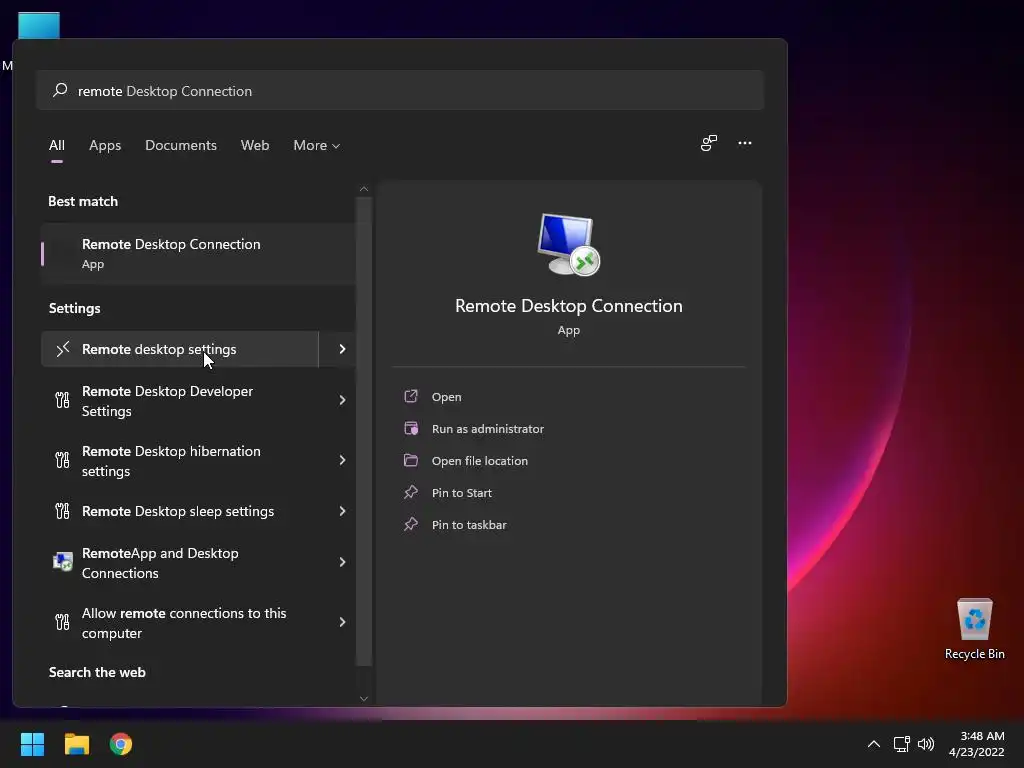Expand Remote desktop settings arrow
This screenshot has width=1024, height=768.
point(342,349)
